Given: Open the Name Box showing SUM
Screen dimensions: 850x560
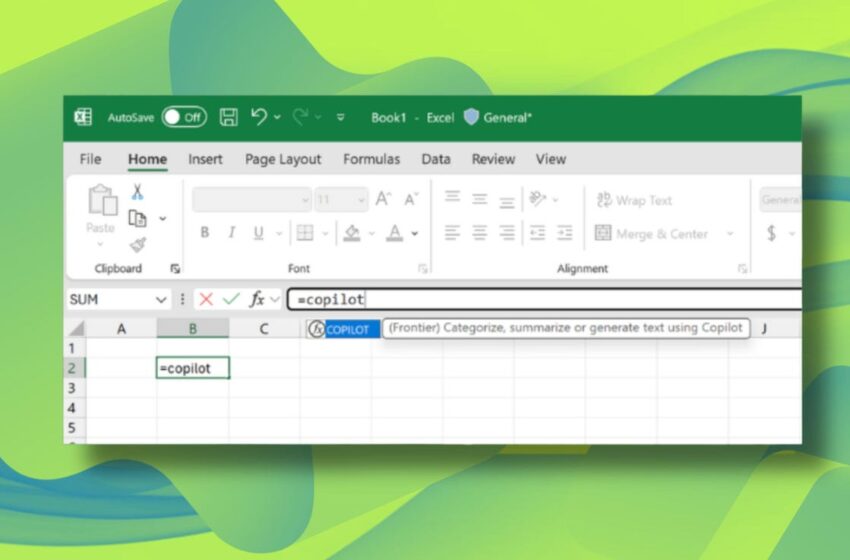Looking at the screenshot, I should coord(118,299).
